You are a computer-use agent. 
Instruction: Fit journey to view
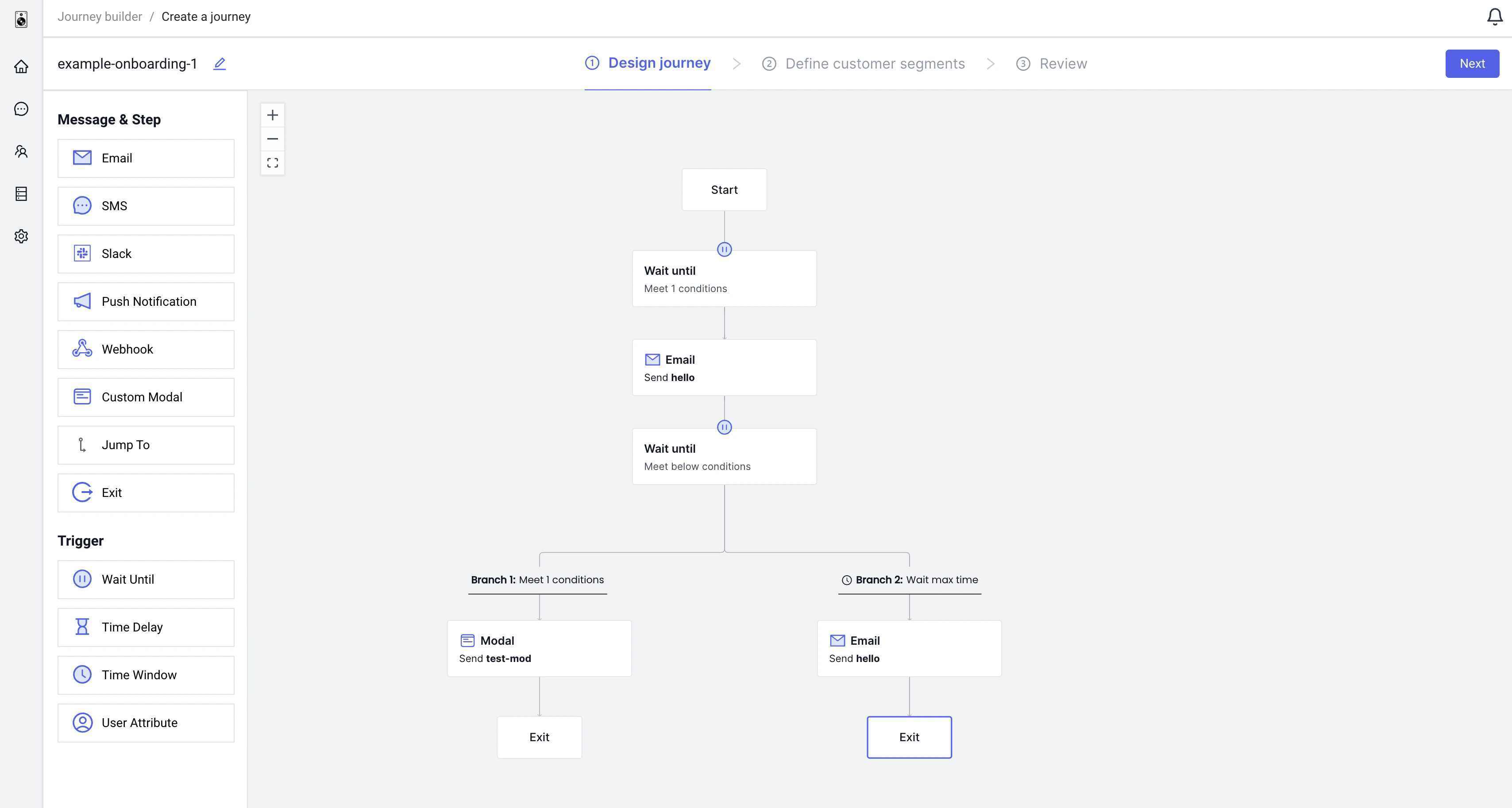(272, 162)
